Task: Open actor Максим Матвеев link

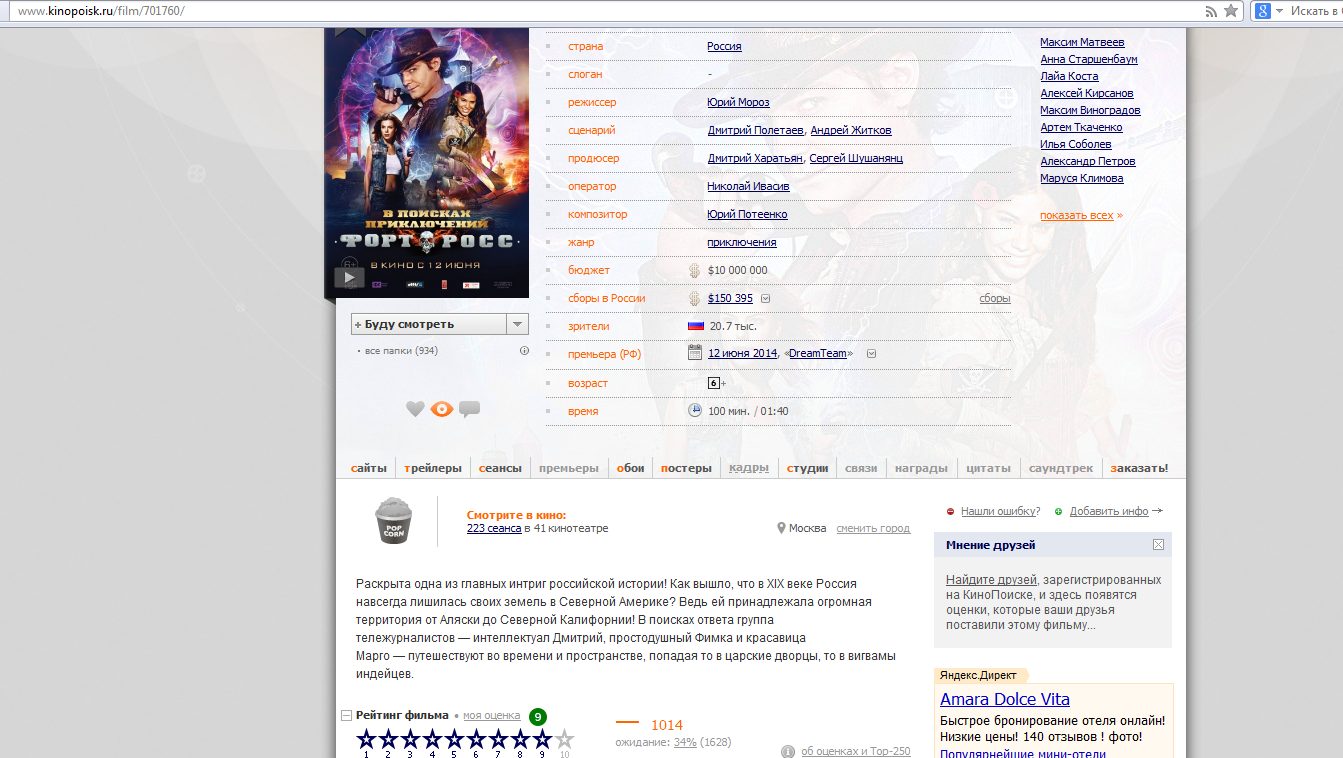Action: pos(1082,42)
